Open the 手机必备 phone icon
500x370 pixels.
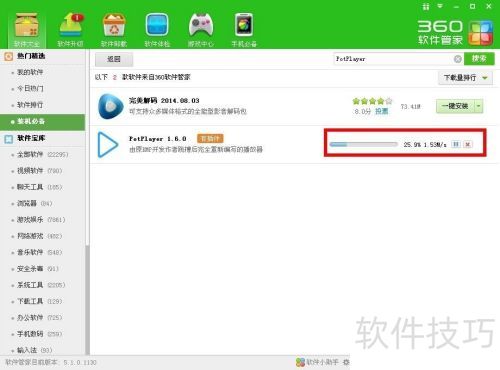pyautogui.click(x=244, y=25)
